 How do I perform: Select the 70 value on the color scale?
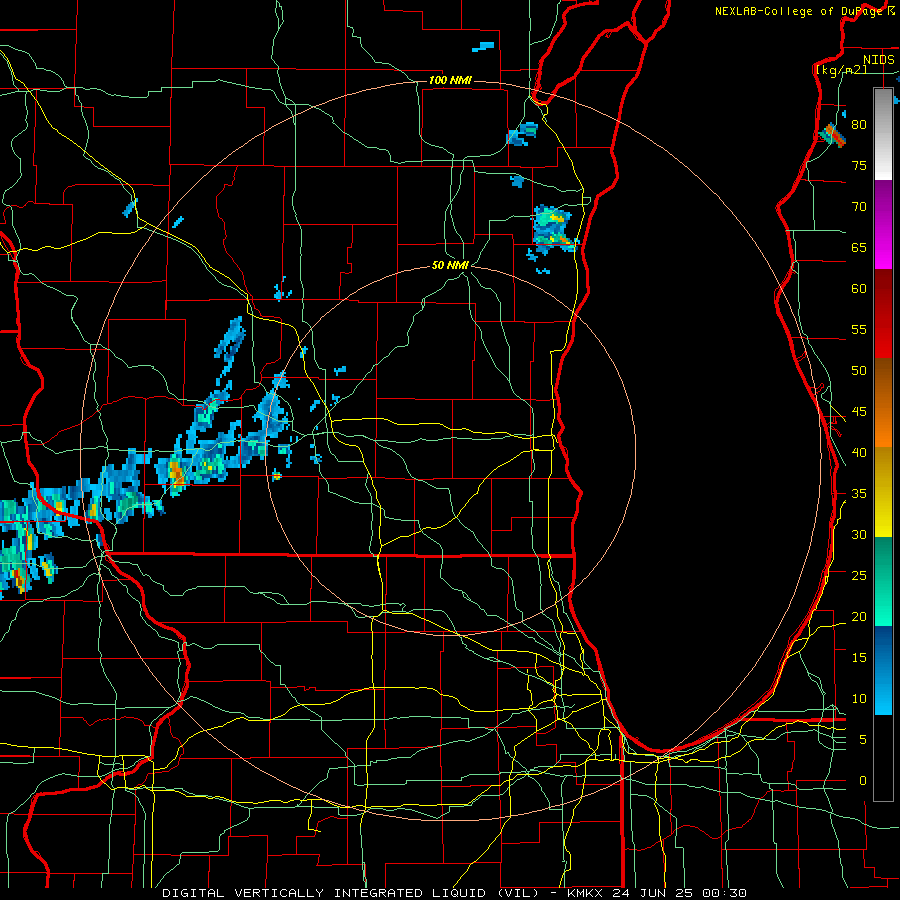pos(859,207)
